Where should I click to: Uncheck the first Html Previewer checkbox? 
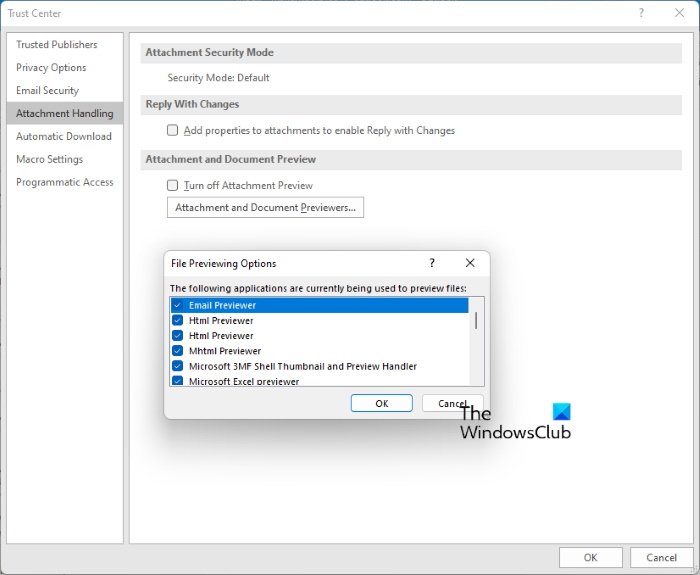177,321
